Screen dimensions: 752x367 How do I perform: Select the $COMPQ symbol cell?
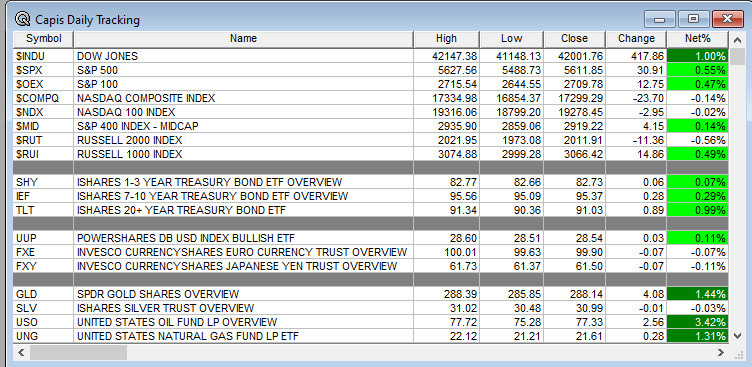[43, 98]
